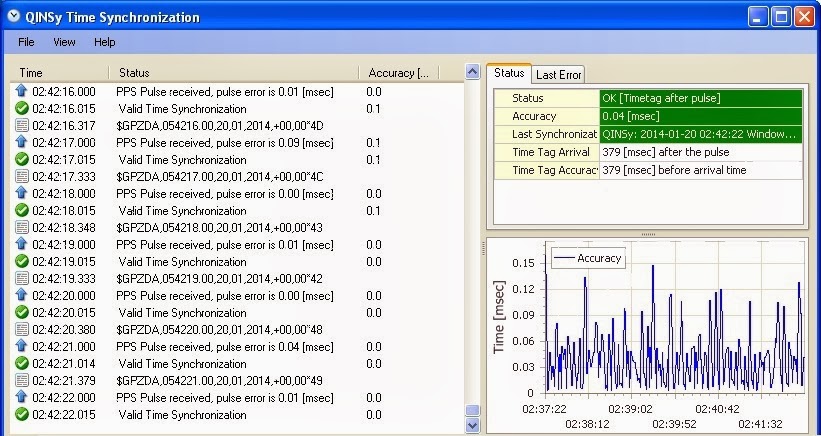The width and height of the screenshot is (821, 436).
Task: Click the message icon at 02:42:20.380
Action: point(21,329)
